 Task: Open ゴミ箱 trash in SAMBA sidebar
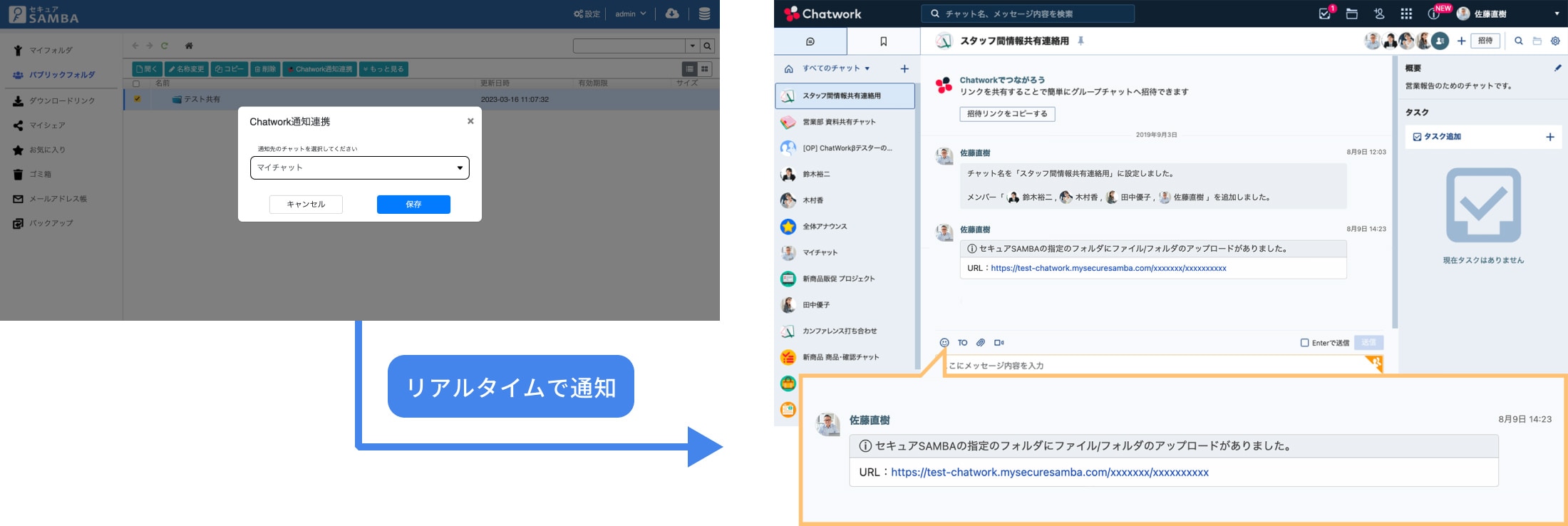32,174
